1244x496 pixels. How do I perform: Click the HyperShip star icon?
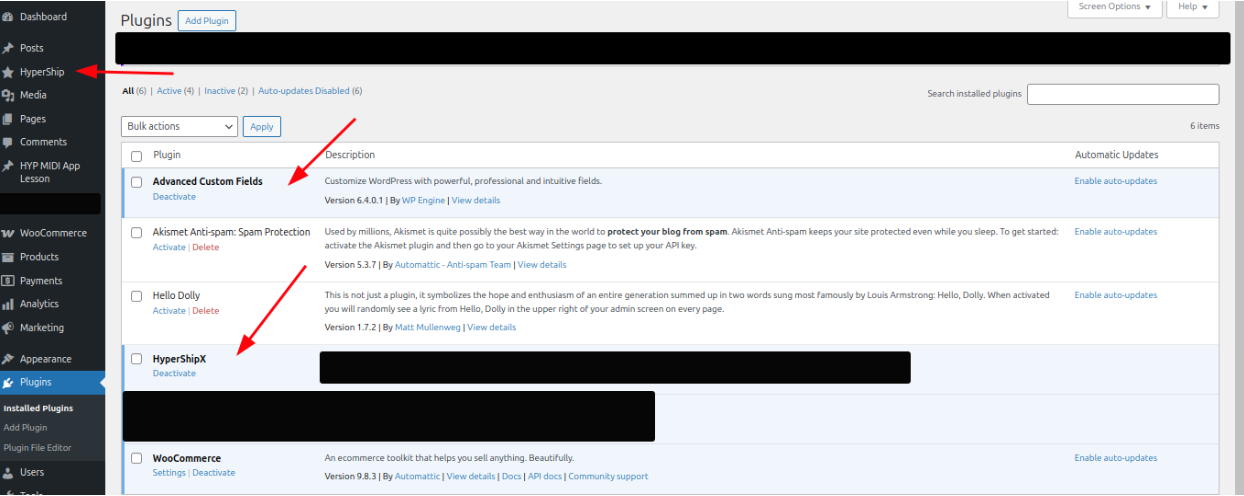pyautogui.click(x=8, y=72)
